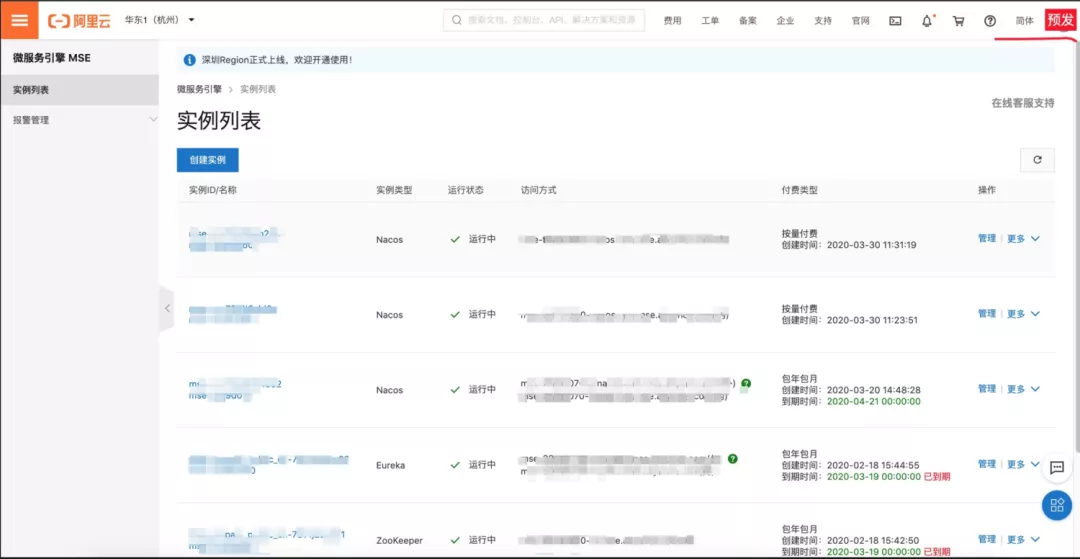Collapse the sidebar with the arrow handle

point(167,308)
